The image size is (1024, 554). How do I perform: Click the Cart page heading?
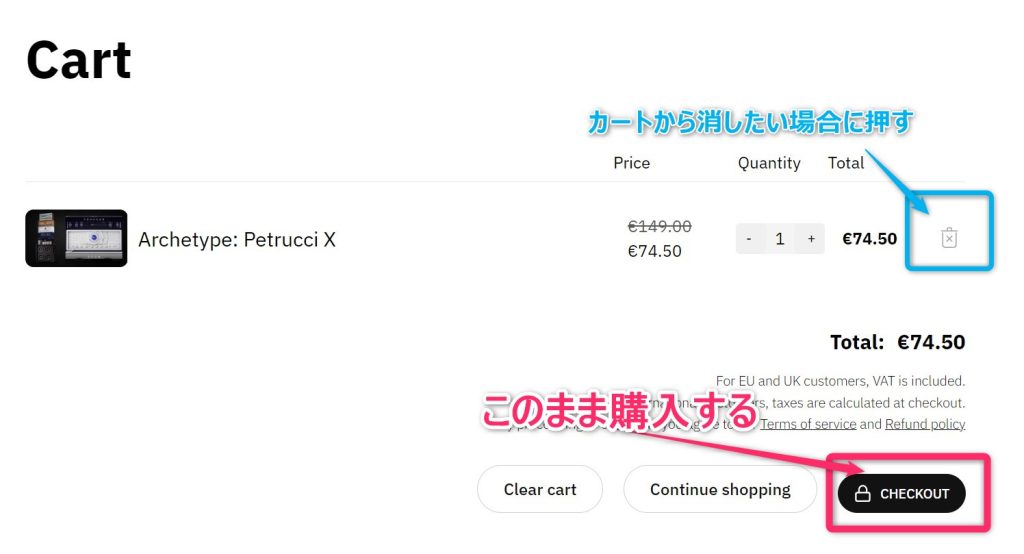point(78,60)
